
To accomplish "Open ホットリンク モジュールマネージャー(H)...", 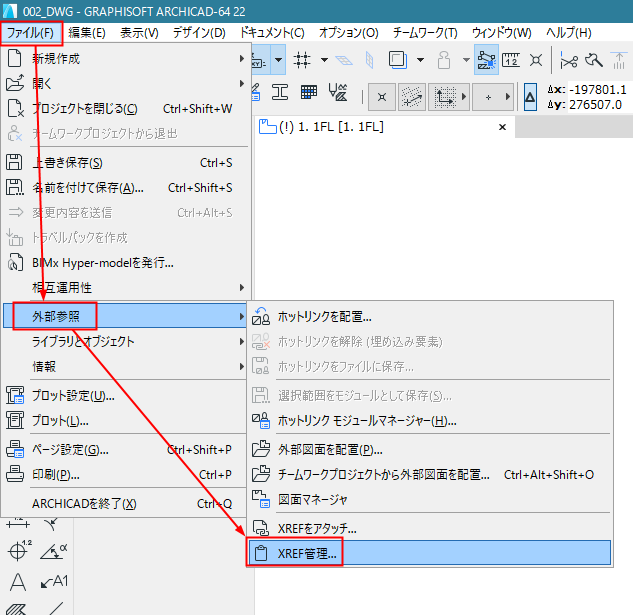I will (x=430, y=421).
